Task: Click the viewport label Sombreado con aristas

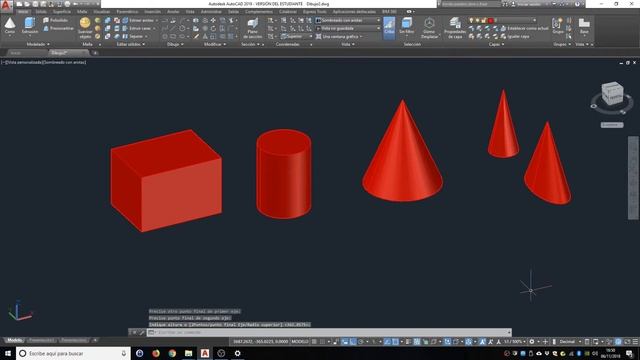Action: pos(63,62)
